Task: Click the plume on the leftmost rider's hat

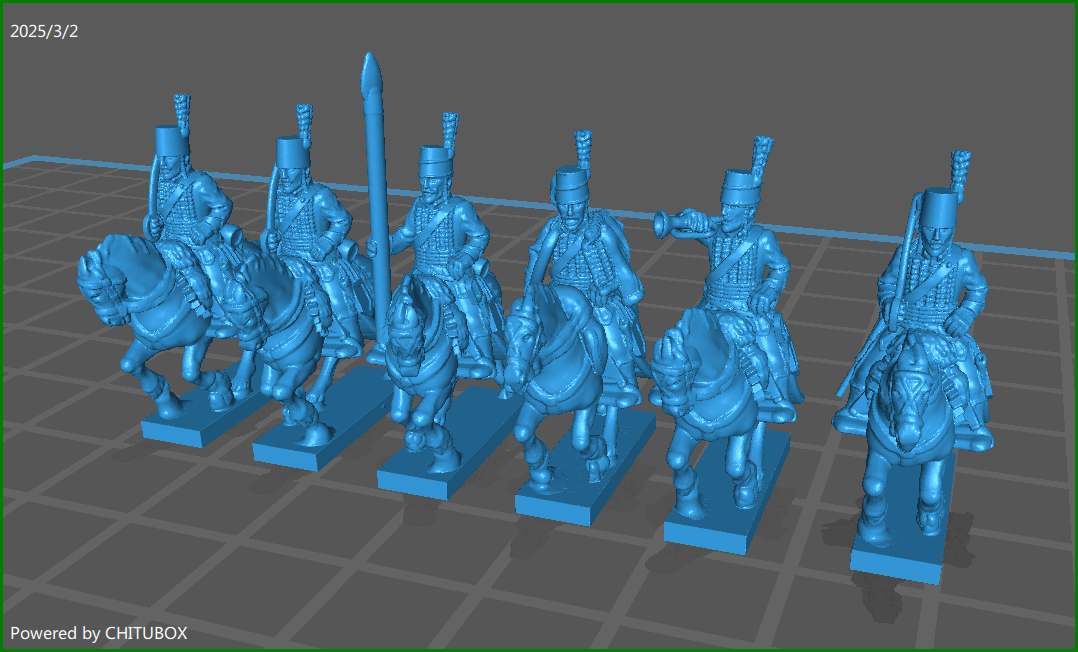Action: 182,110
